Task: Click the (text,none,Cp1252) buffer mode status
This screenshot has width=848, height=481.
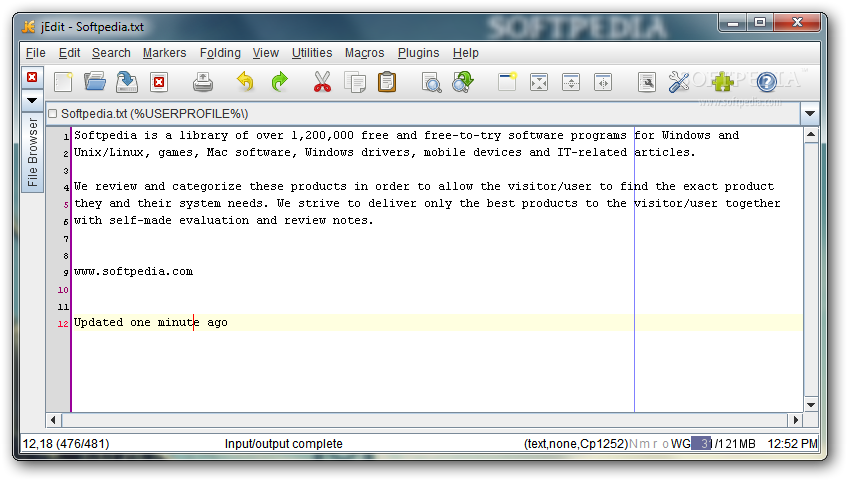Action: coord(576,444)
